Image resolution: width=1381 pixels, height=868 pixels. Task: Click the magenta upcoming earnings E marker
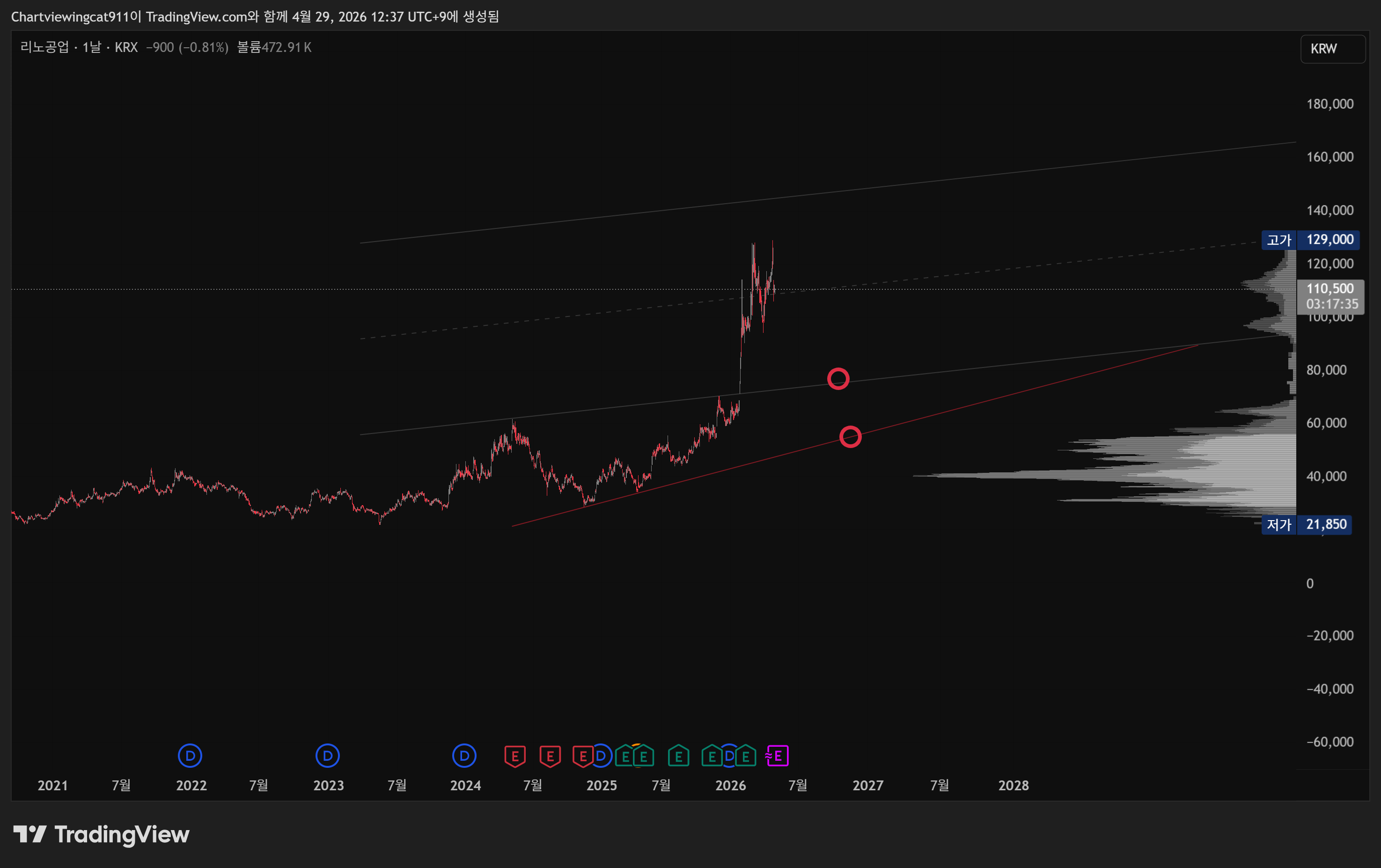778,756
